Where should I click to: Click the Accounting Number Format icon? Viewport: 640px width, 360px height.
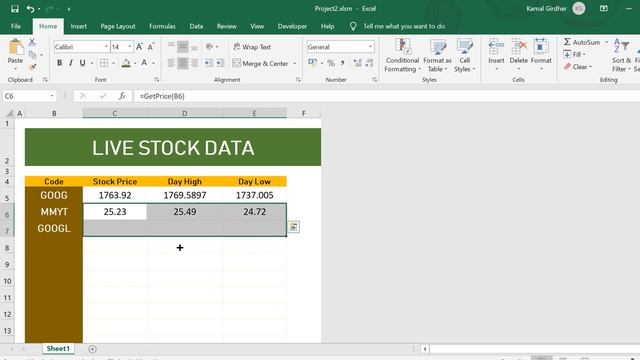pyautogui.click(x=313, y=62)
